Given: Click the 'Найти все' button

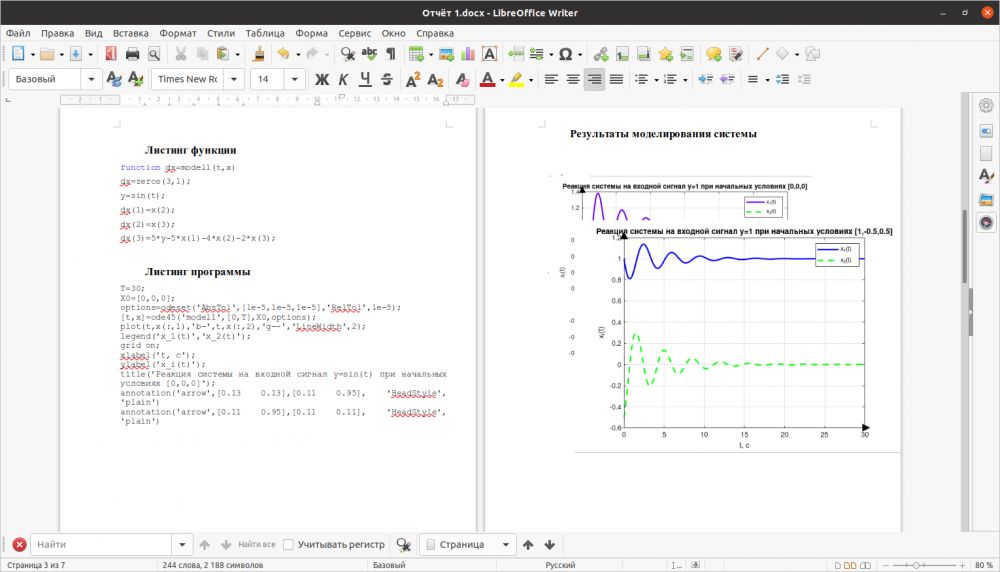Looking at the screenshot, I should coord(256,544).
